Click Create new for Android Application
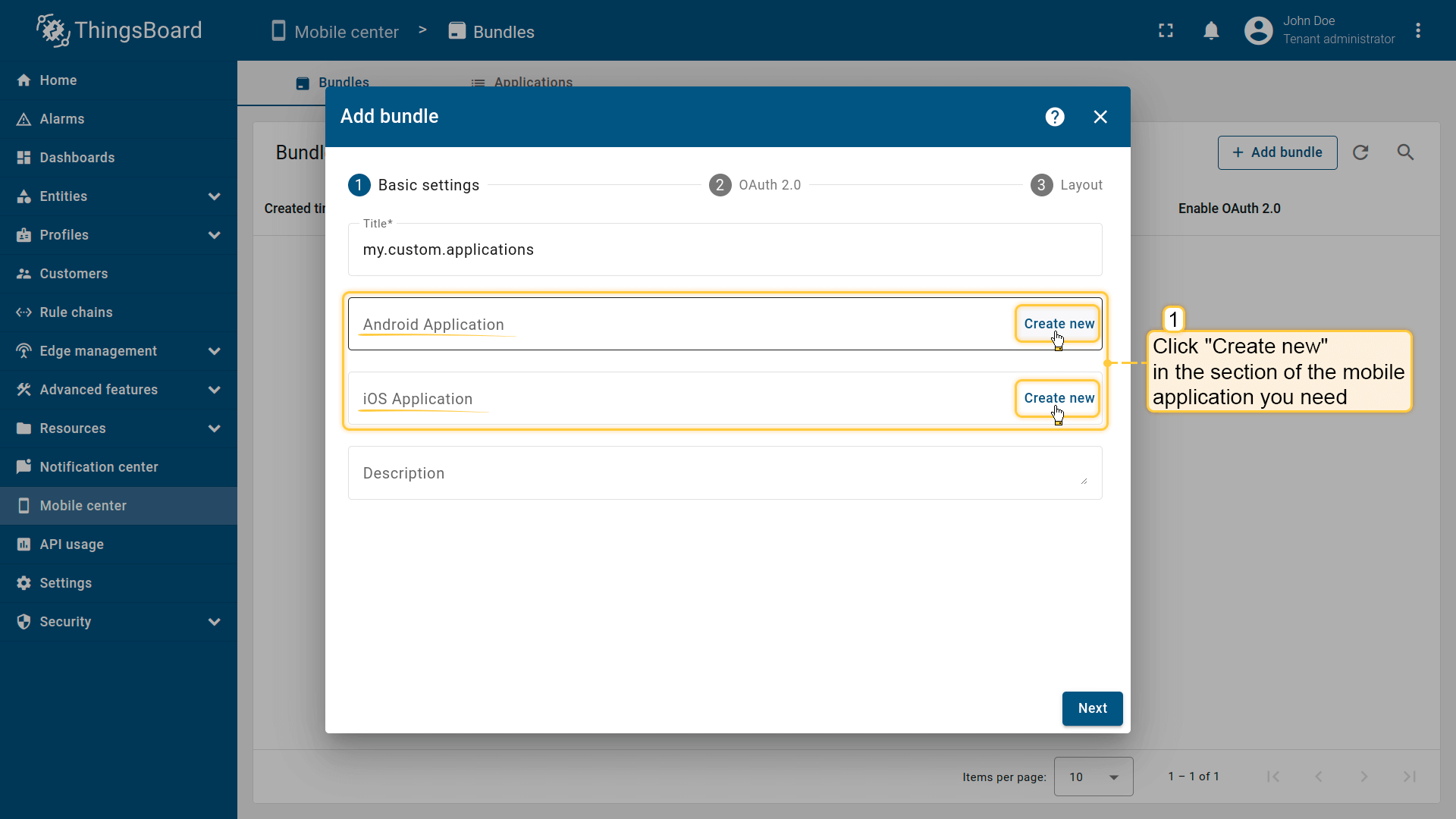Image resolution: width=1456 pixels, height=819 pixels. (1059, 324)
